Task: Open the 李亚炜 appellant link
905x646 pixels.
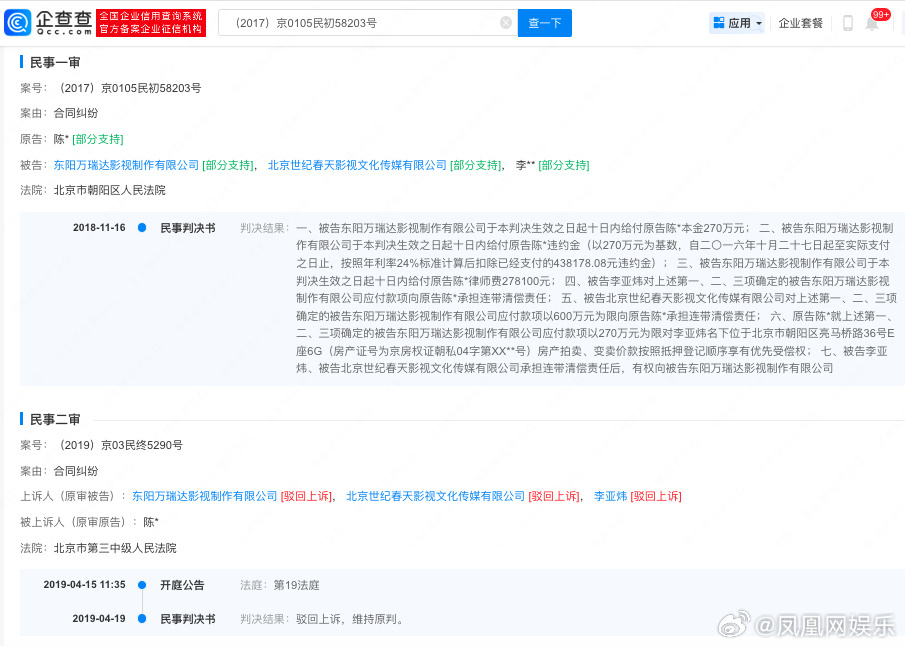Action: tap(611, 496)
